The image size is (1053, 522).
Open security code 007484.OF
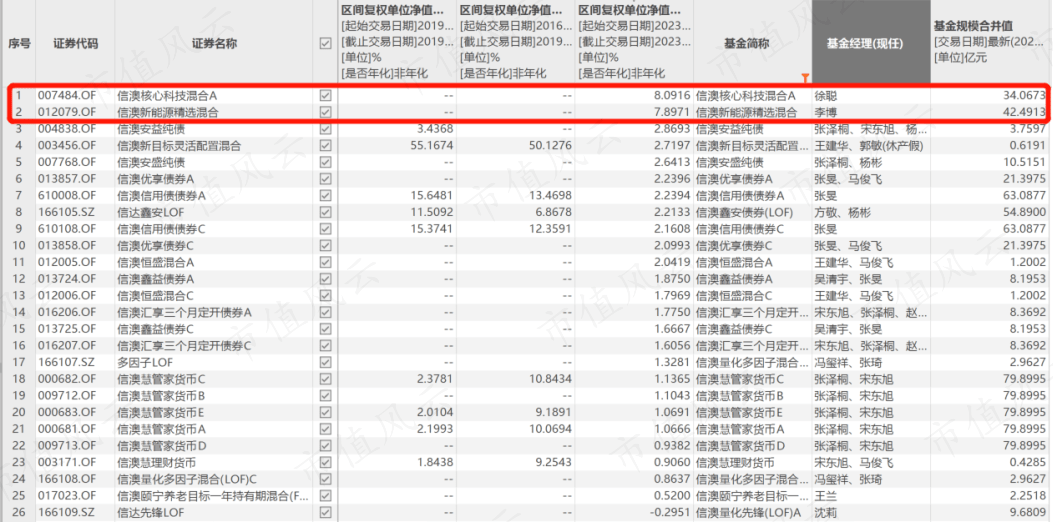[x=67, y=95]
